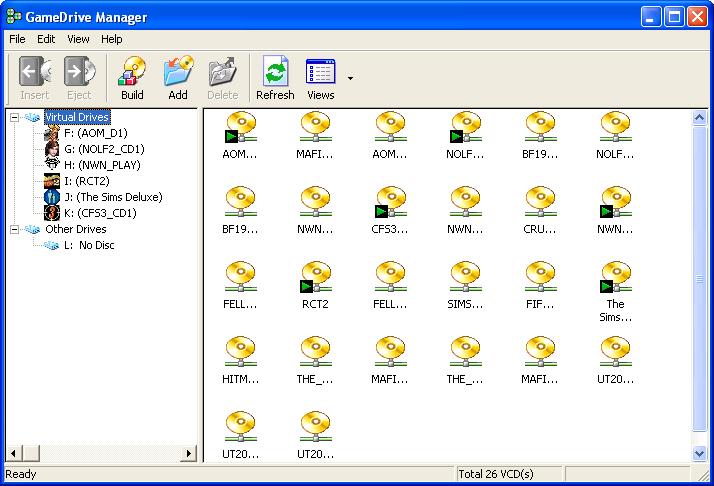The height and width of the screenshot is (486, 714).
Task: Click Total 26 VCD(s) status text
Action: (x=495, y=474)
